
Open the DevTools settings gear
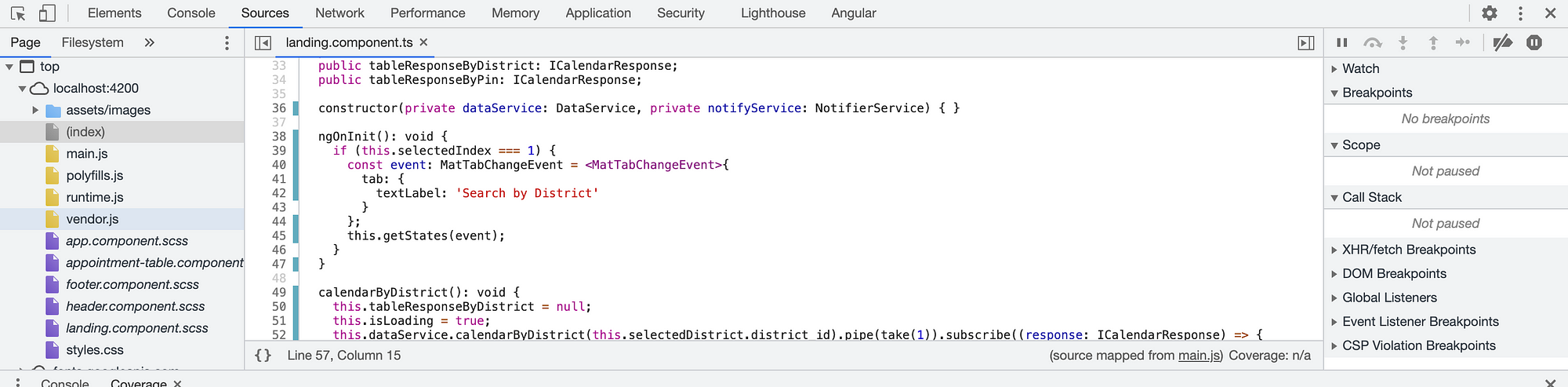point(1490,13)
